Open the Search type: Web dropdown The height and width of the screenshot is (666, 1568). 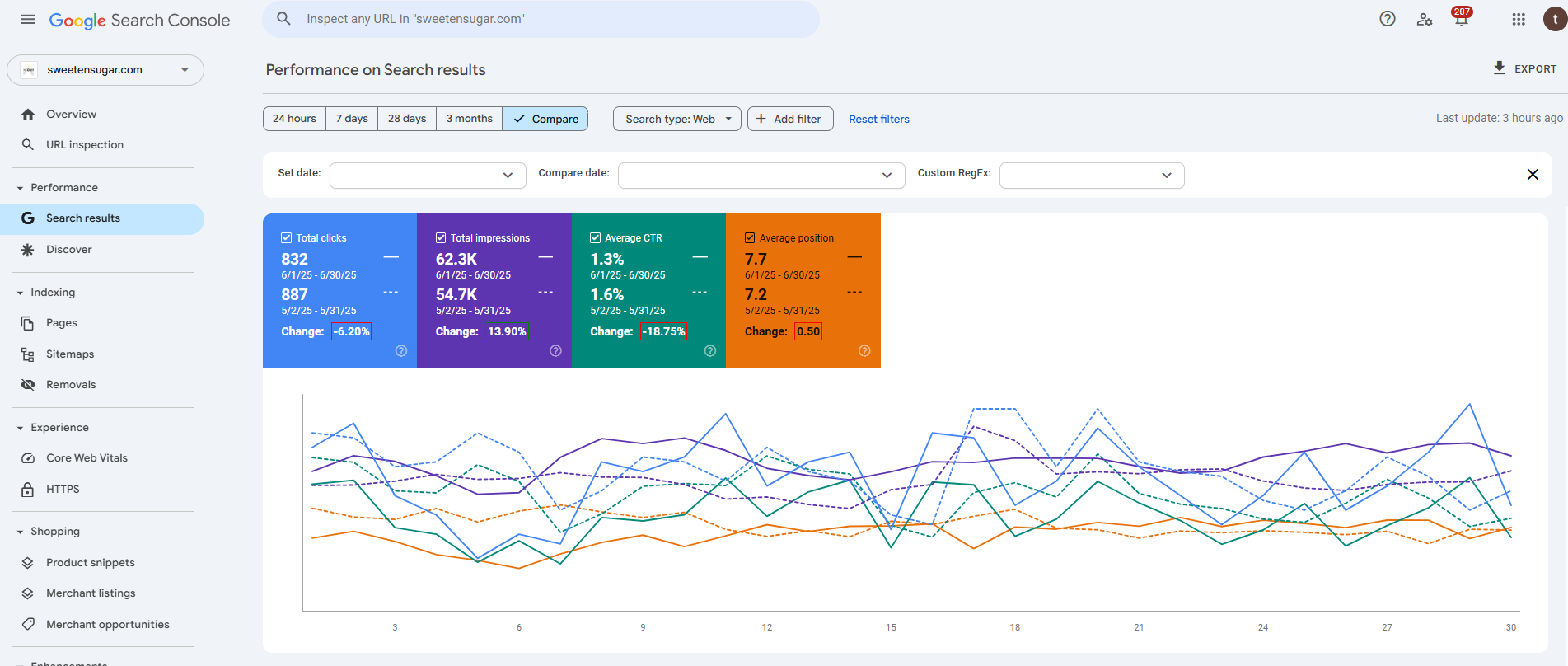(677, 119)
